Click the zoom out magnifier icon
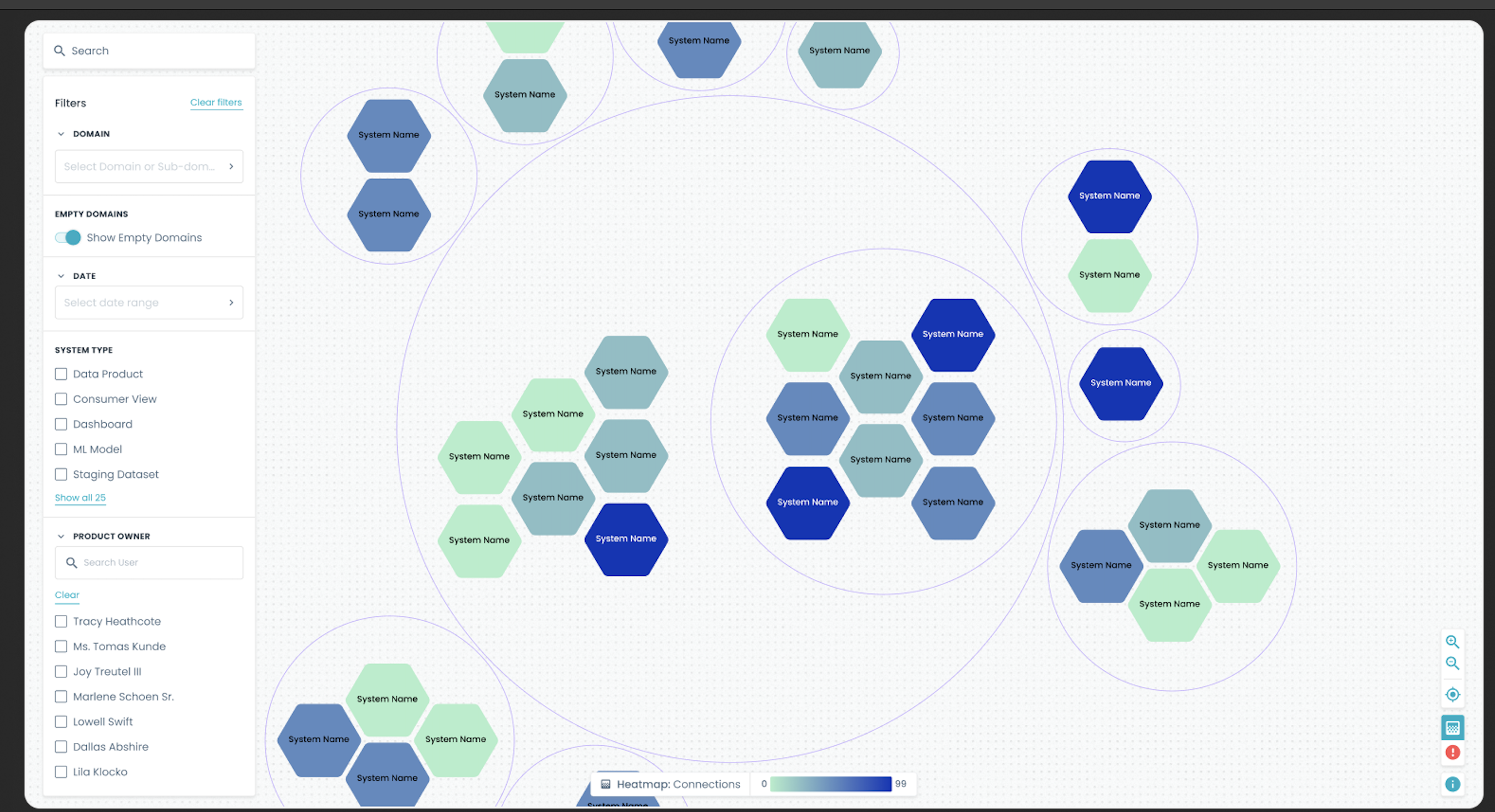 click(x=1452, y=663)
